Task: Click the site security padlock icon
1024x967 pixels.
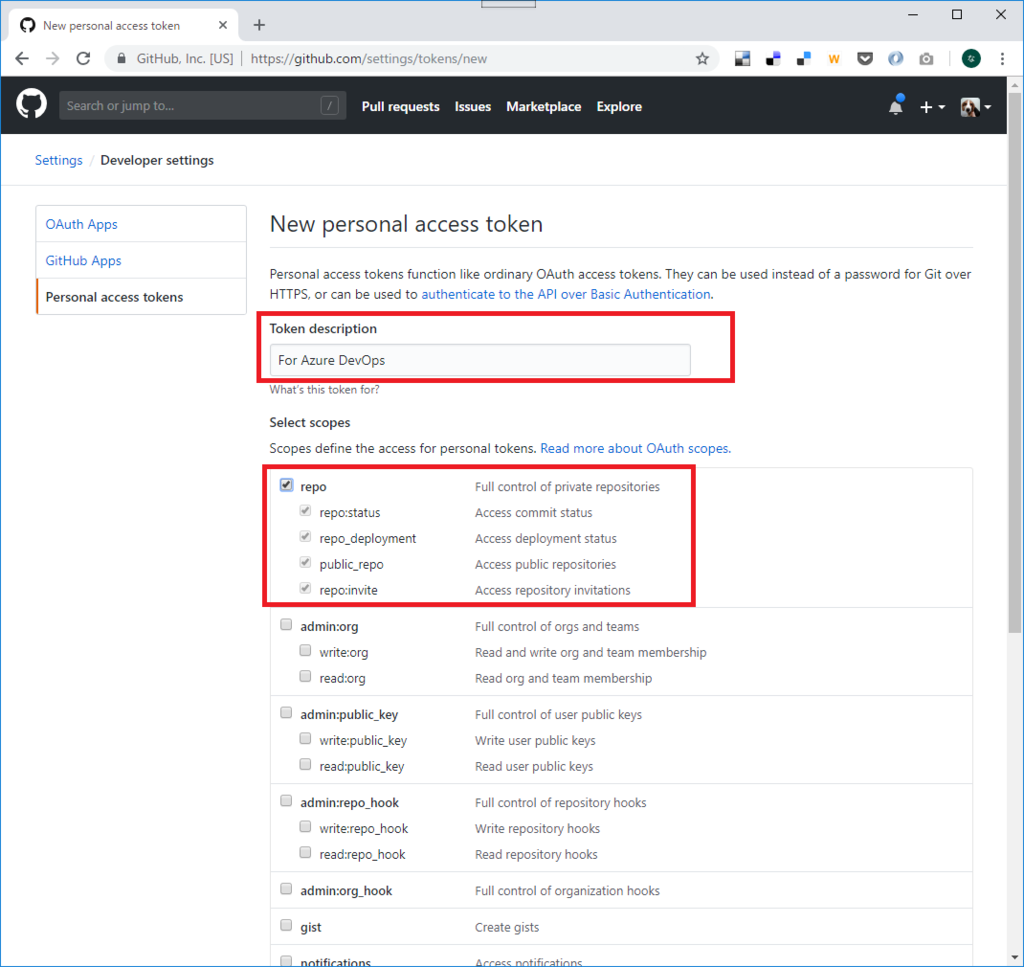Action: 121,59
